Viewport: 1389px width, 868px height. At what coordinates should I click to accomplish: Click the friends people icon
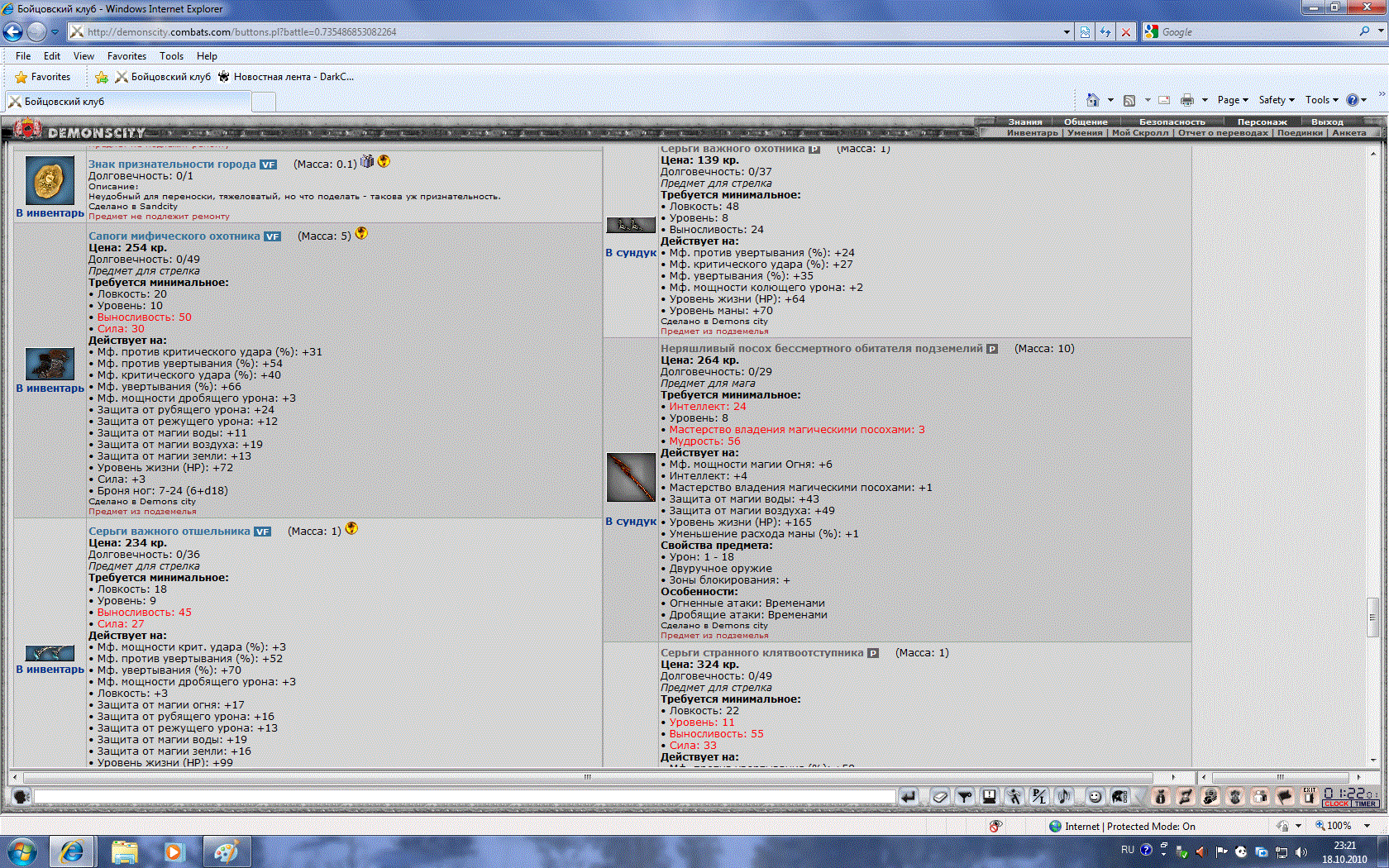1260,796
